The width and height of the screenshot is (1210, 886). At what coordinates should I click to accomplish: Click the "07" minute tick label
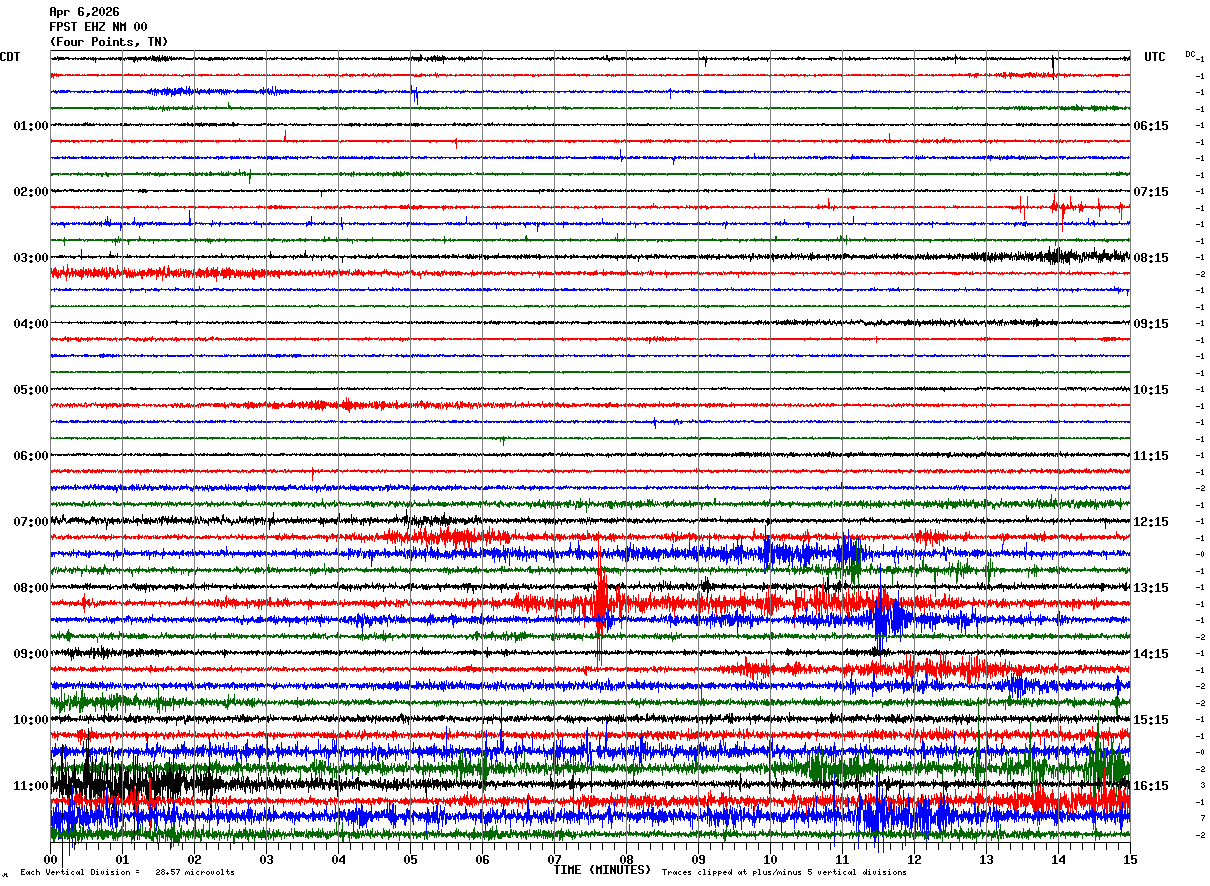[x=555, y=859]
